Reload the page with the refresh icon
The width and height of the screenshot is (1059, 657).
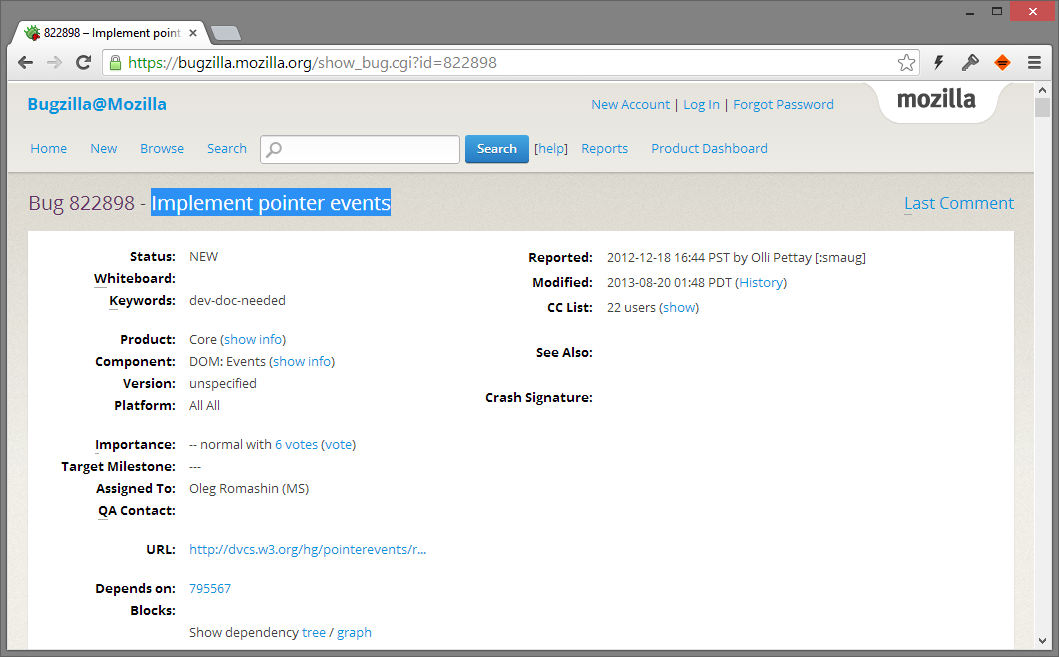coord(83,63)
